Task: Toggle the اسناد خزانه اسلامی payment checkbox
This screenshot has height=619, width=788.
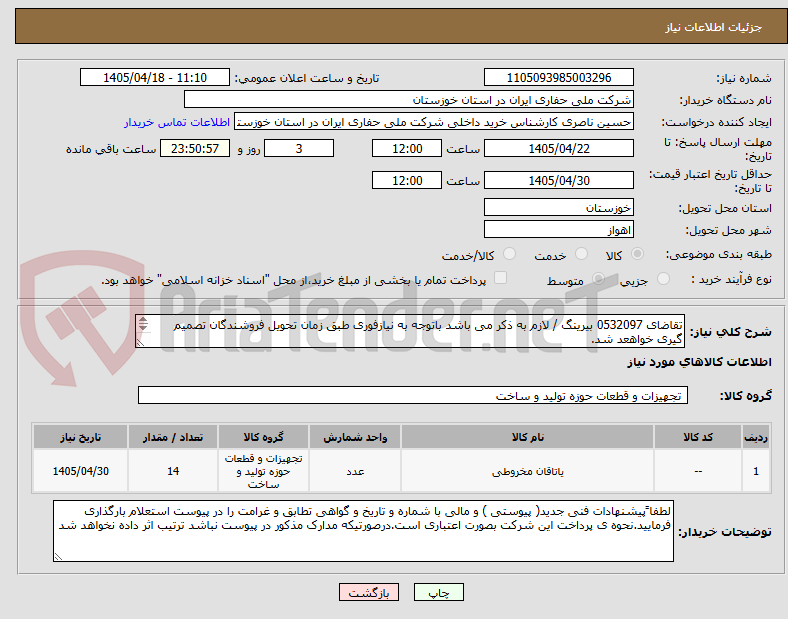Action: pos(501,278)
